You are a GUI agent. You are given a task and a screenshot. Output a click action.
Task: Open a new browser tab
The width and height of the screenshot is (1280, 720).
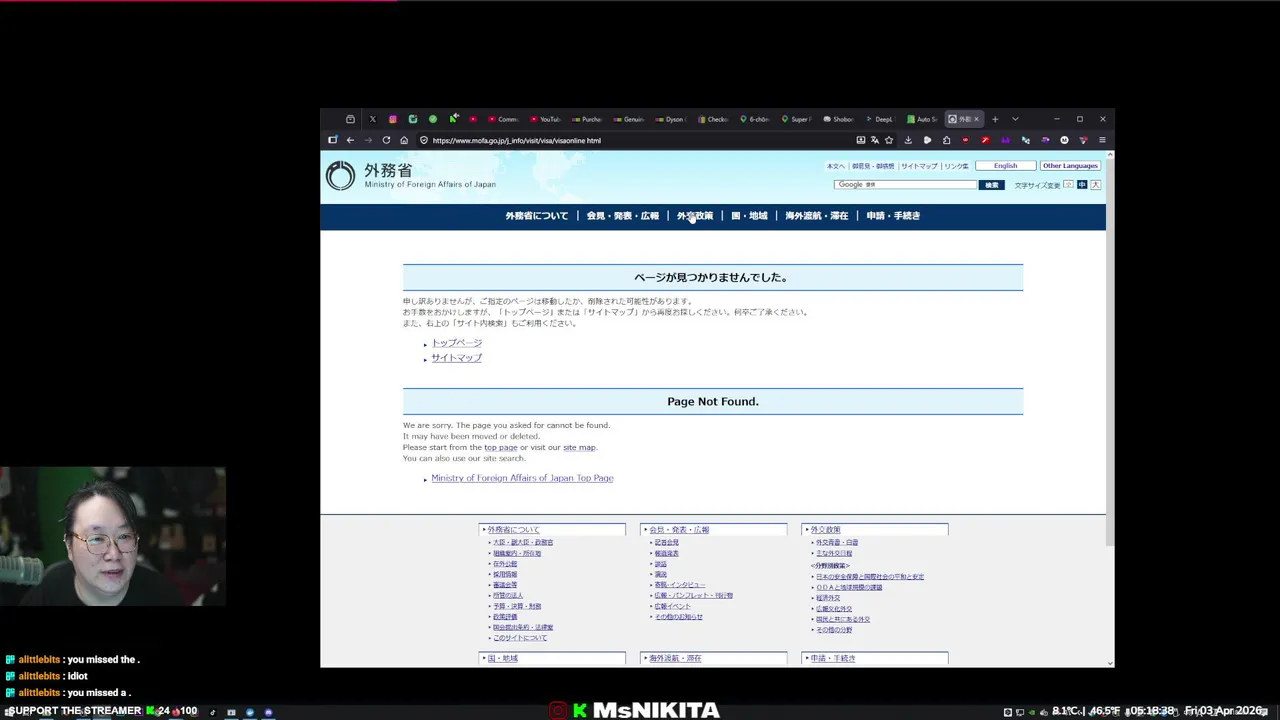point(995,119)
